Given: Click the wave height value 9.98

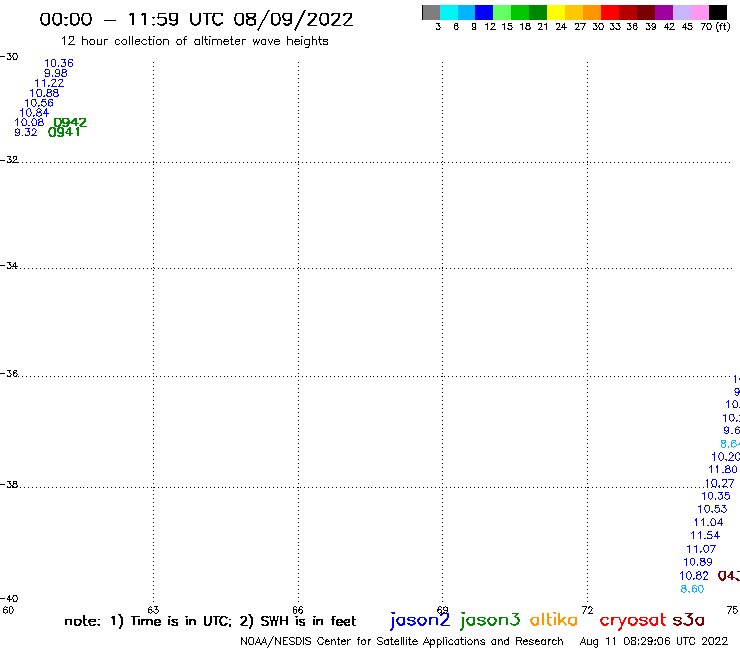Looking at the screenshot, I should pyautogui.click(x=56, y=73).
